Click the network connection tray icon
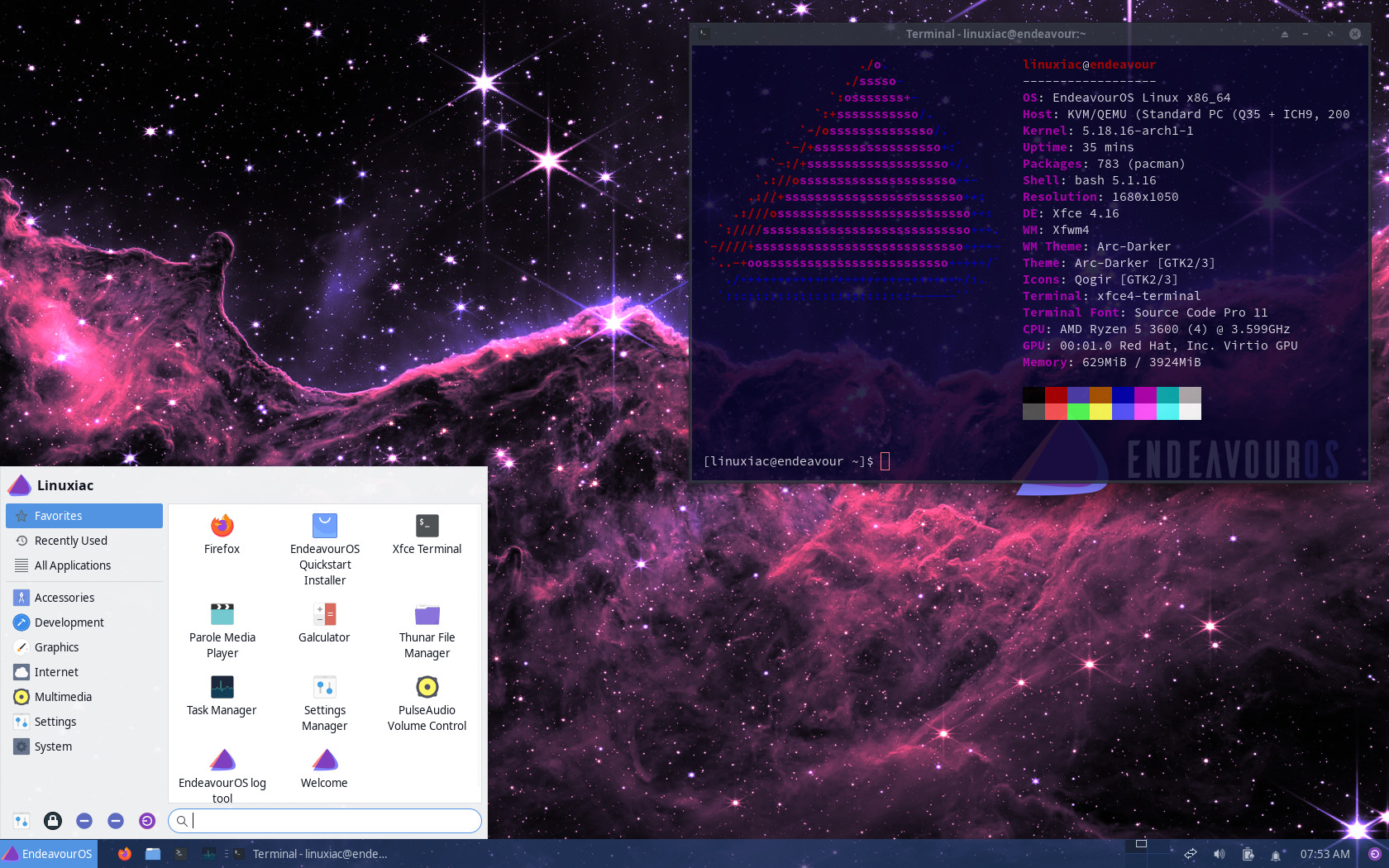Image resolution: width=1389 pixels, height=868 pixels. (1191, 854)
